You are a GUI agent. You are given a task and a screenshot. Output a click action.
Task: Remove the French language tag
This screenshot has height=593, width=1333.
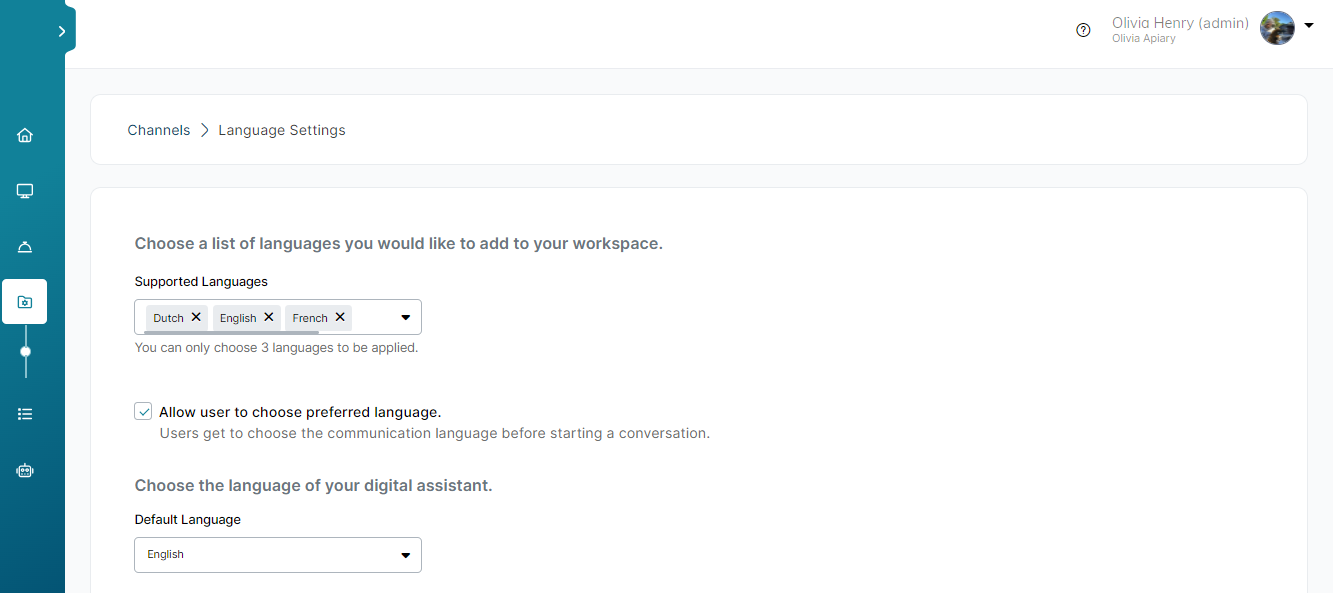340,317
